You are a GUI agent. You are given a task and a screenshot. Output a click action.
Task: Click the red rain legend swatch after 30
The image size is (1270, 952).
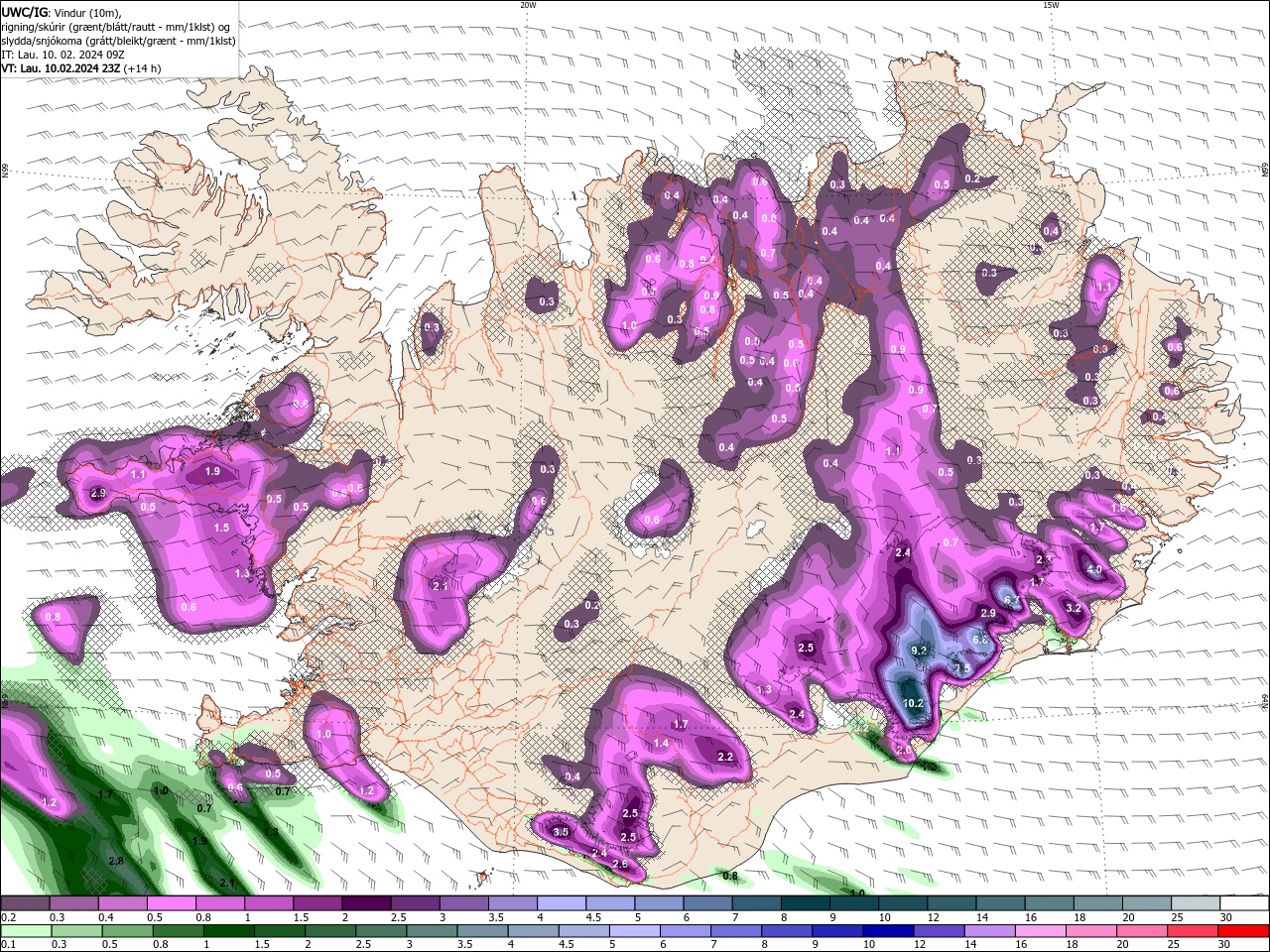tap(1243, 930)
